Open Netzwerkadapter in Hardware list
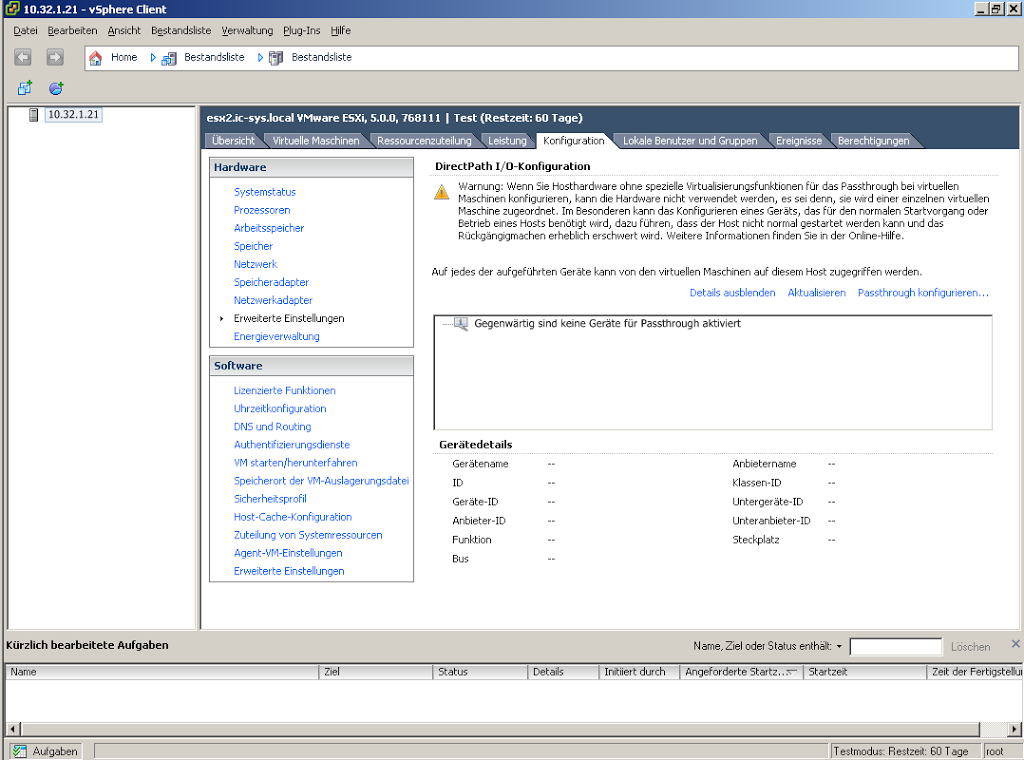 (x=273, y=300)
